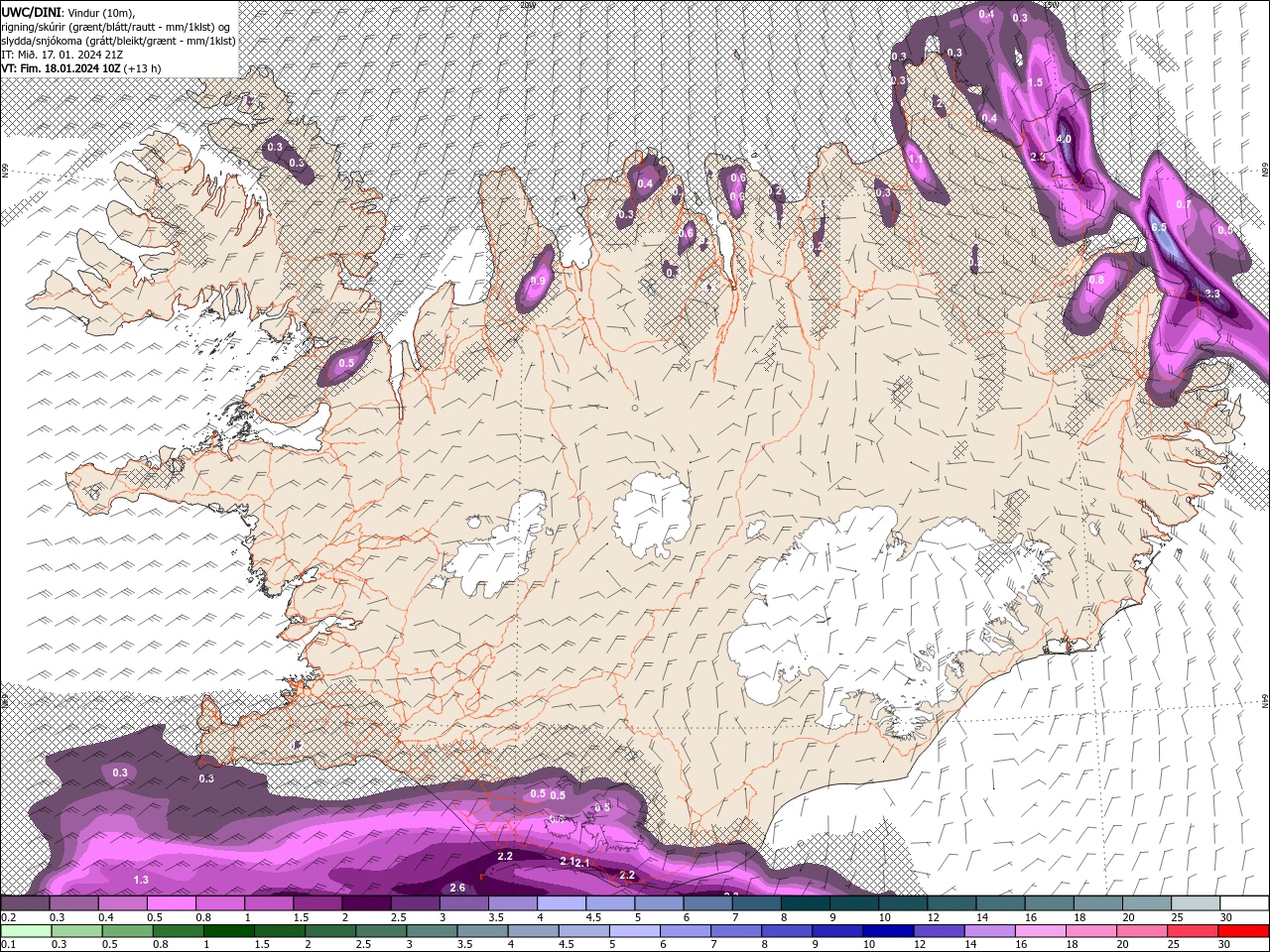Pick the bright red lower swatch starting at 30
Screen dimensions: 1270x952
(x=1243, y=931)
